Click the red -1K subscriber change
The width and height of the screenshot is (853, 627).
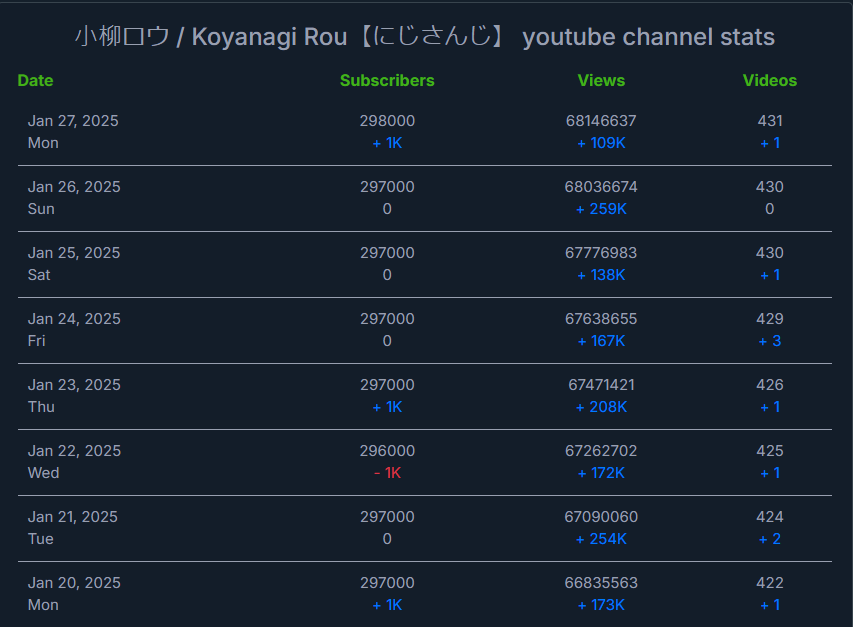click(387, 473)
